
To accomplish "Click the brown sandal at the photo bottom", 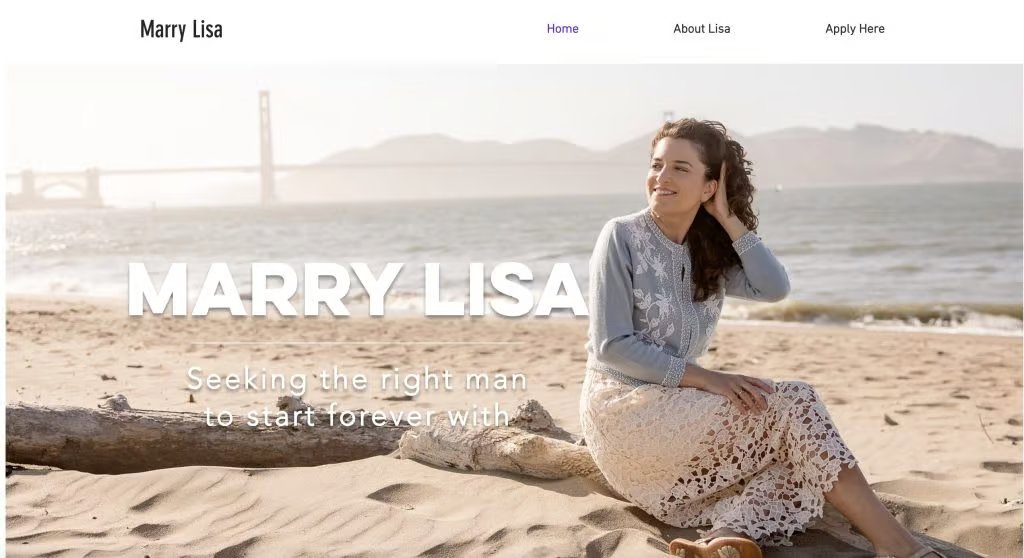I will pyautogui.click(x=715, y=548).
